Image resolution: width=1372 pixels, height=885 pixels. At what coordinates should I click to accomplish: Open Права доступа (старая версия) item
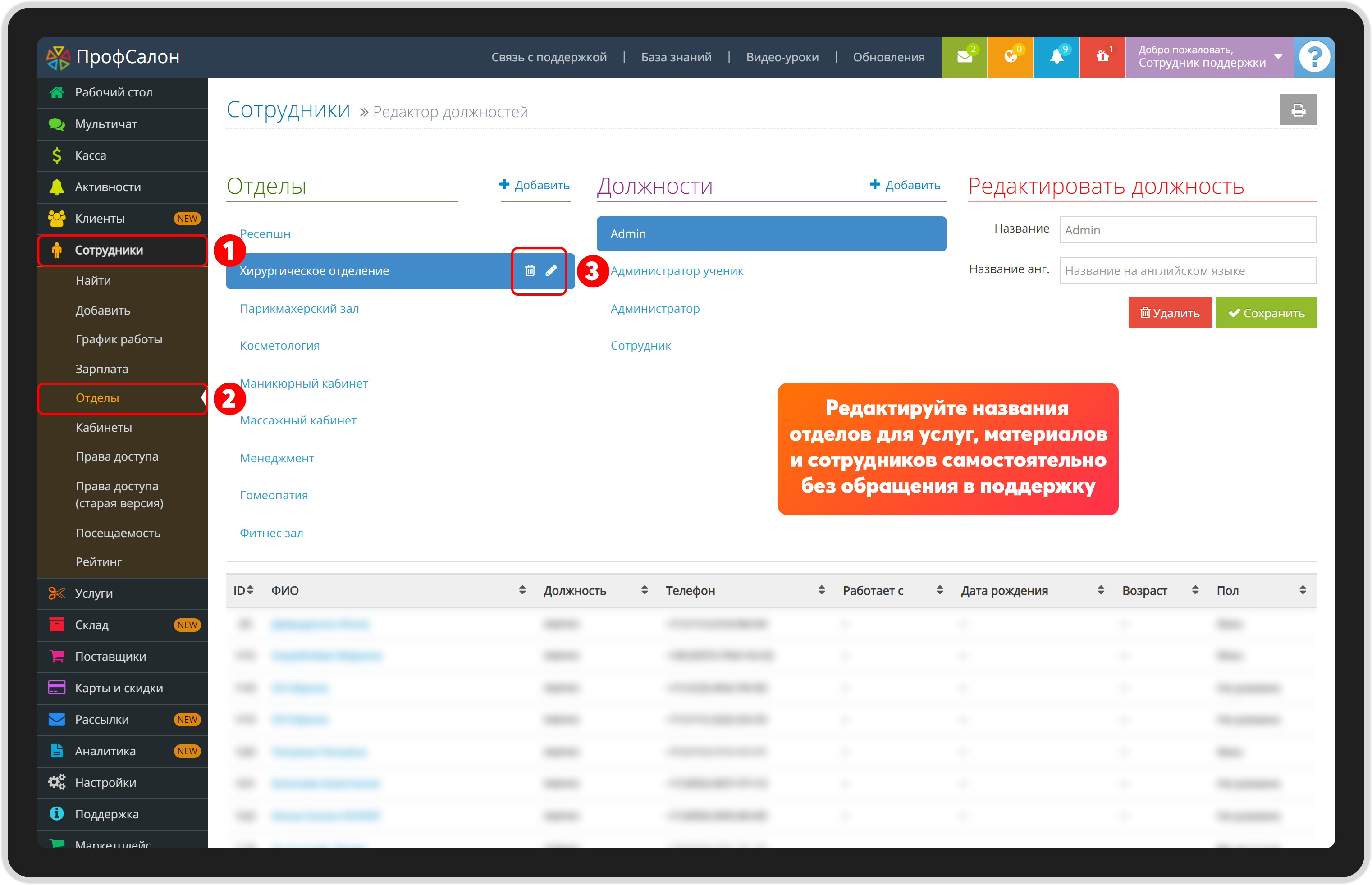pos(119,495)
